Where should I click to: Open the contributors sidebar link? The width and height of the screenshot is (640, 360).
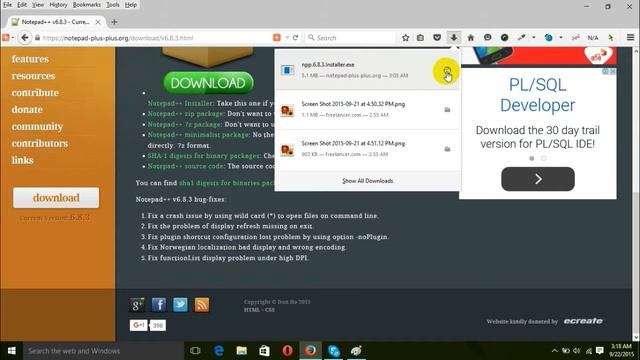[x=40, y=143]
